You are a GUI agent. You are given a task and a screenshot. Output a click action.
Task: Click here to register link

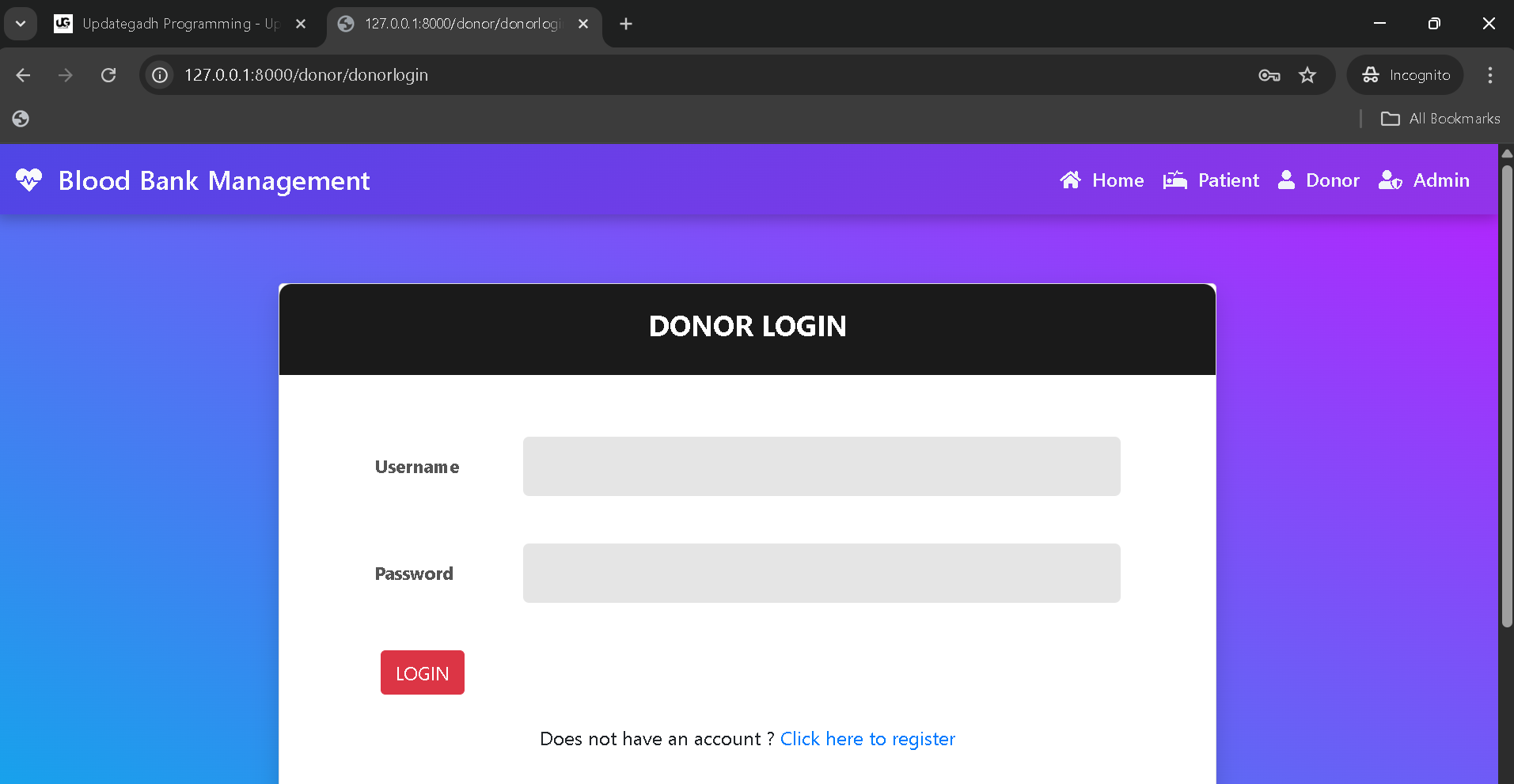point(867,739)
